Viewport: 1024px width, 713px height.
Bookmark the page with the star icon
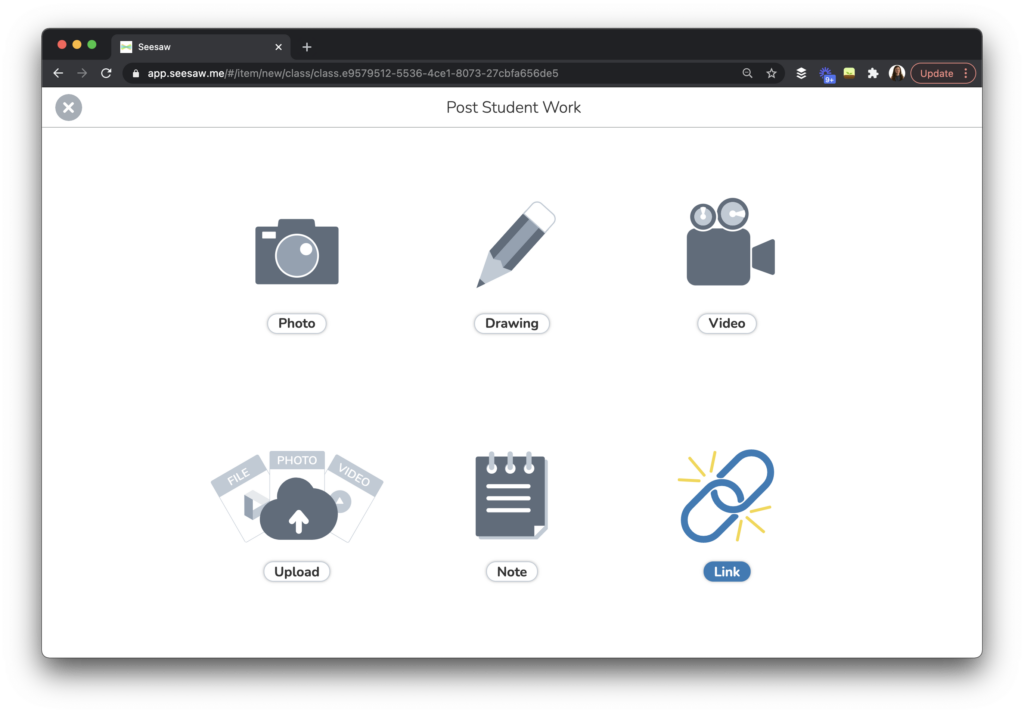pyautogui.click(x=771, y=73)
